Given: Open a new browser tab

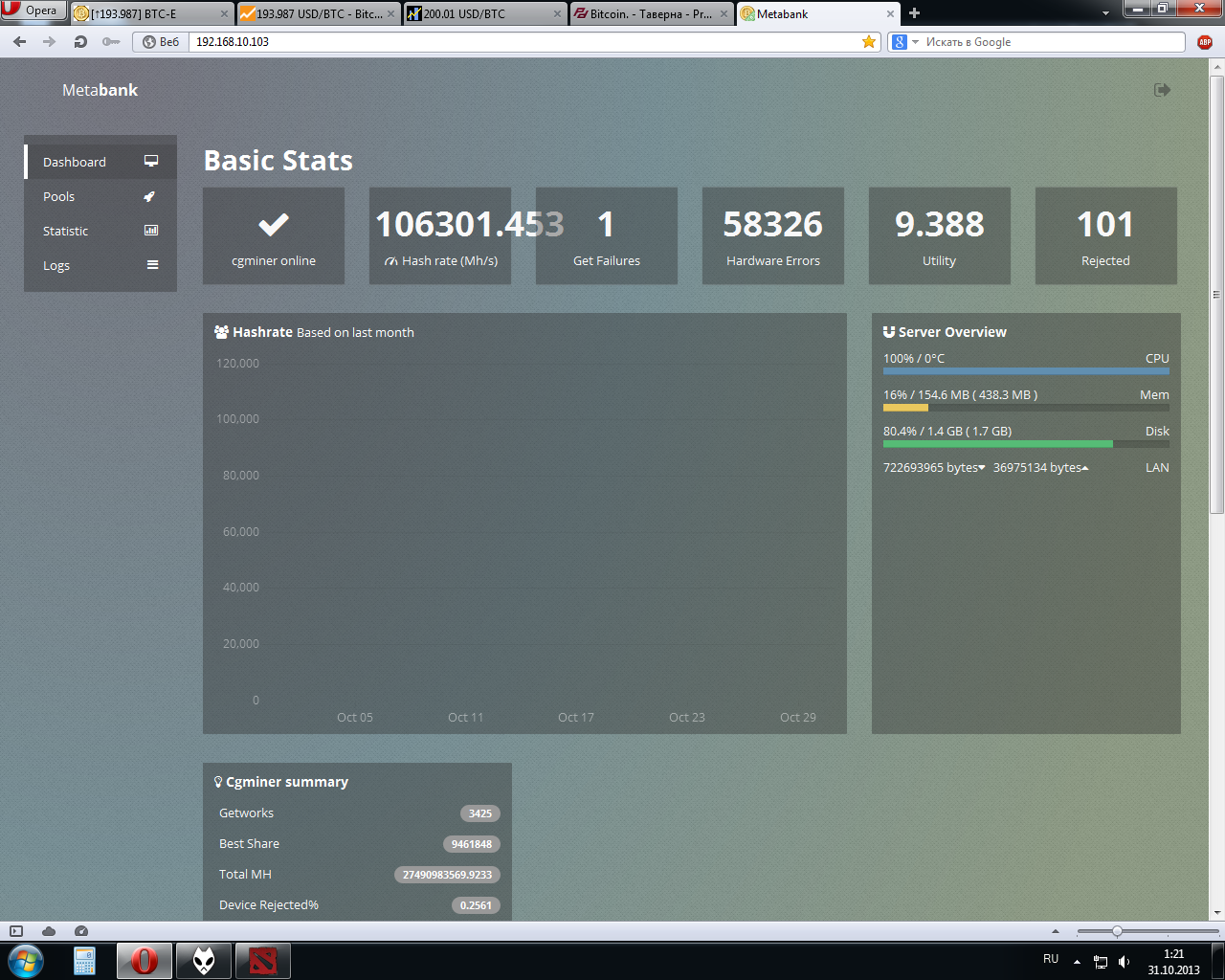Looking at the screenshot, I should [914, 13].
